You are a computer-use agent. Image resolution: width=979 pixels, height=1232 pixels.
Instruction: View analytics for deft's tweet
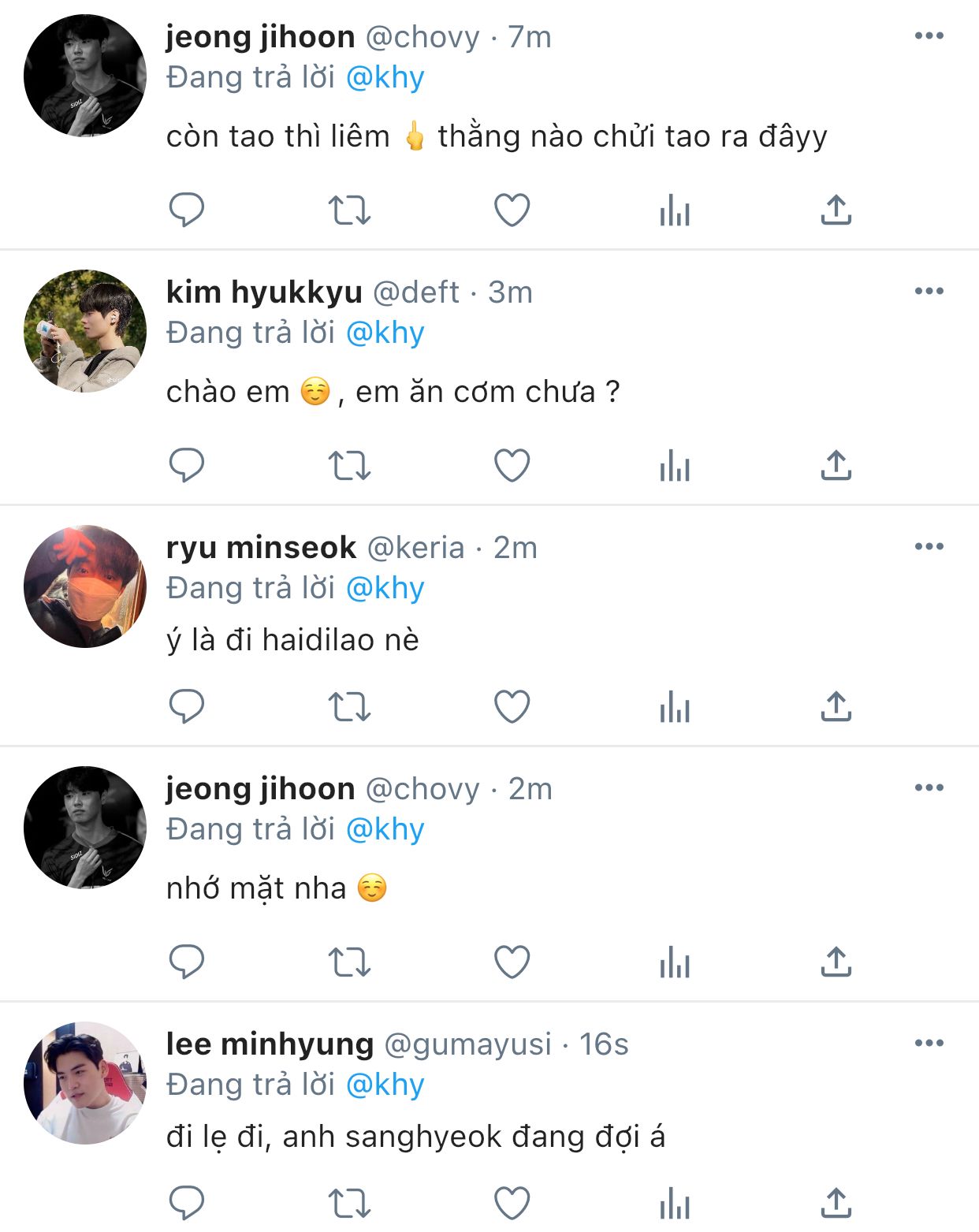click(675, 465)
